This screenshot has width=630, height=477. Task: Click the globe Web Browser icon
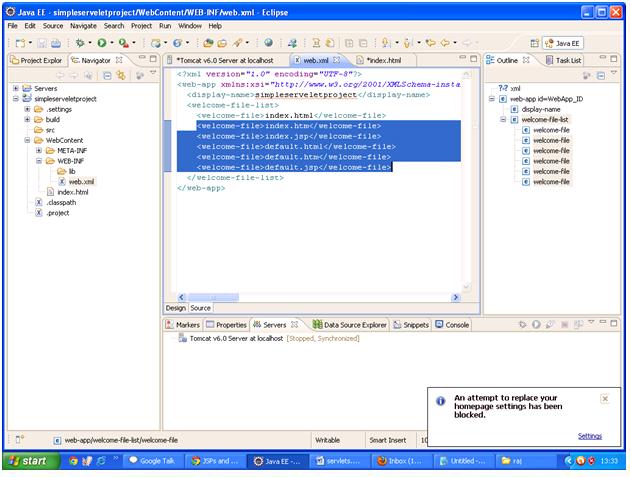click(x=268, y=43)
